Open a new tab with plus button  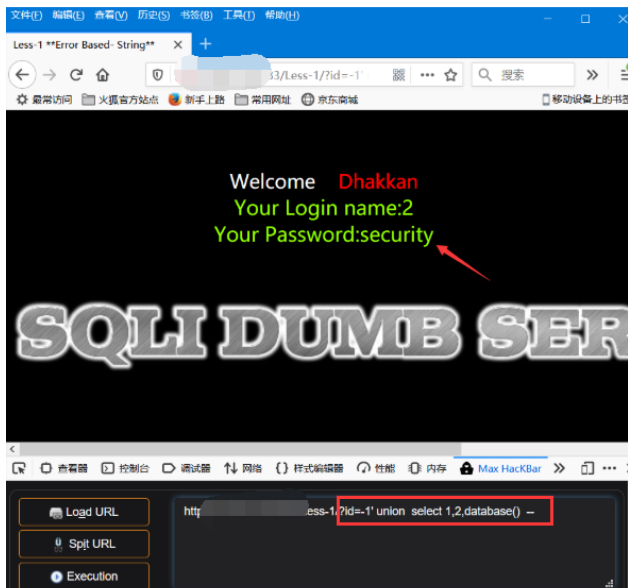[205, 44]
